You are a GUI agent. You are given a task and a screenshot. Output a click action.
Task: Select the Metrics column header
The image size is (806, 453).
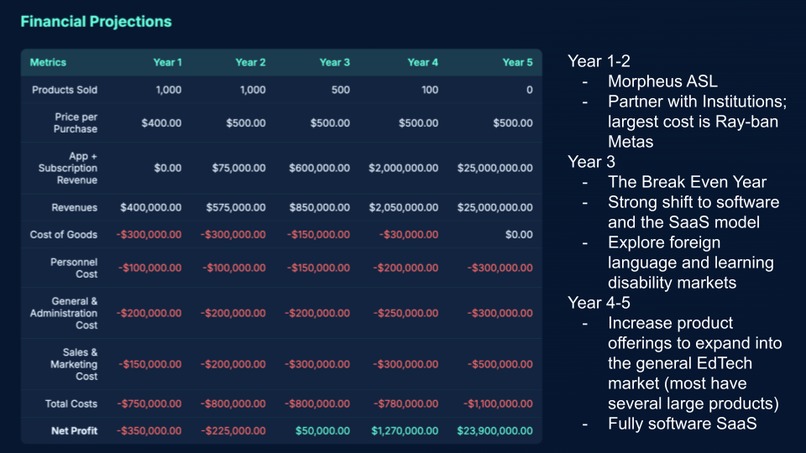[x=48, y=62]
